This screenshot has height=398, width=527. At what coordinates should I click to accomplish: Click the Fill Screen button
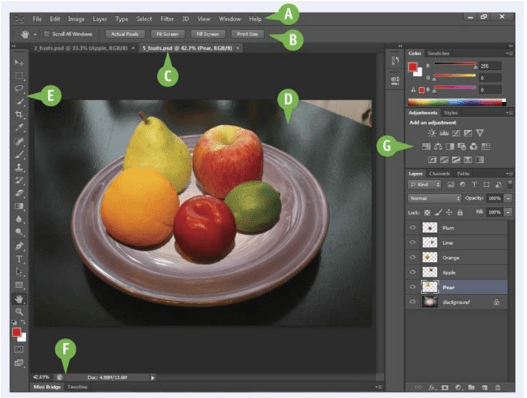pyautogui.click(x=207, y=34)
